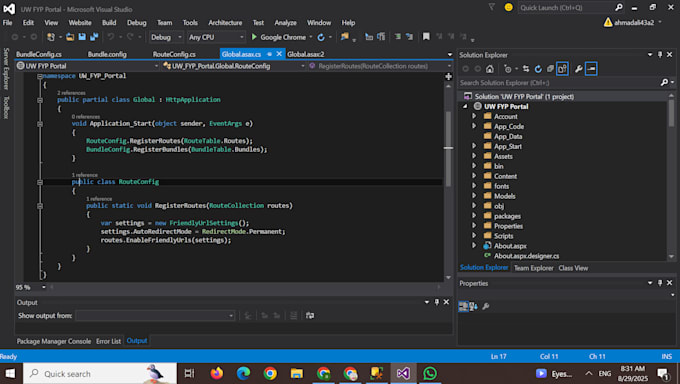Open the Architecture menu
The width and height of the screenshot is (680, 384).
point(225,23)
